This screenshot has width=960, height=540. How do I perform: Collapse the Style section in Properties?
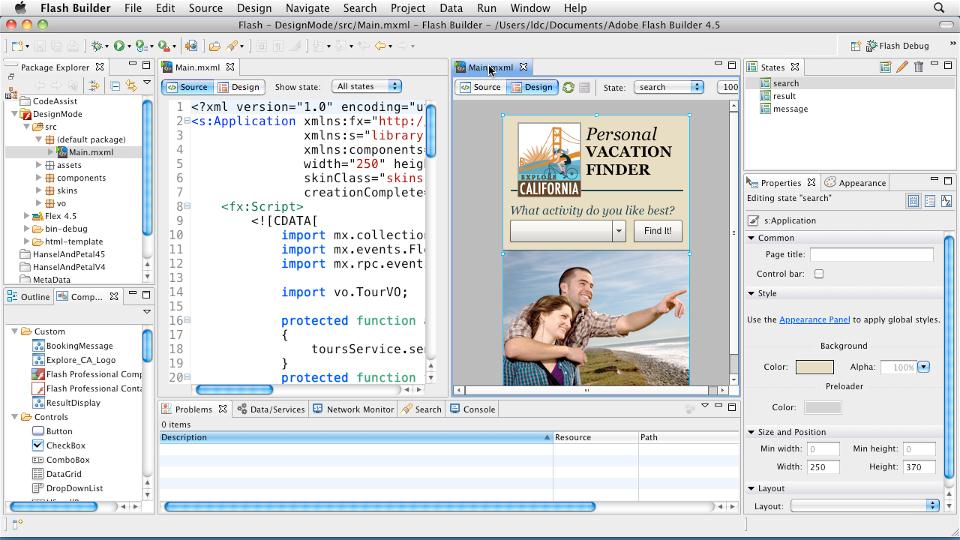[751, 293]
